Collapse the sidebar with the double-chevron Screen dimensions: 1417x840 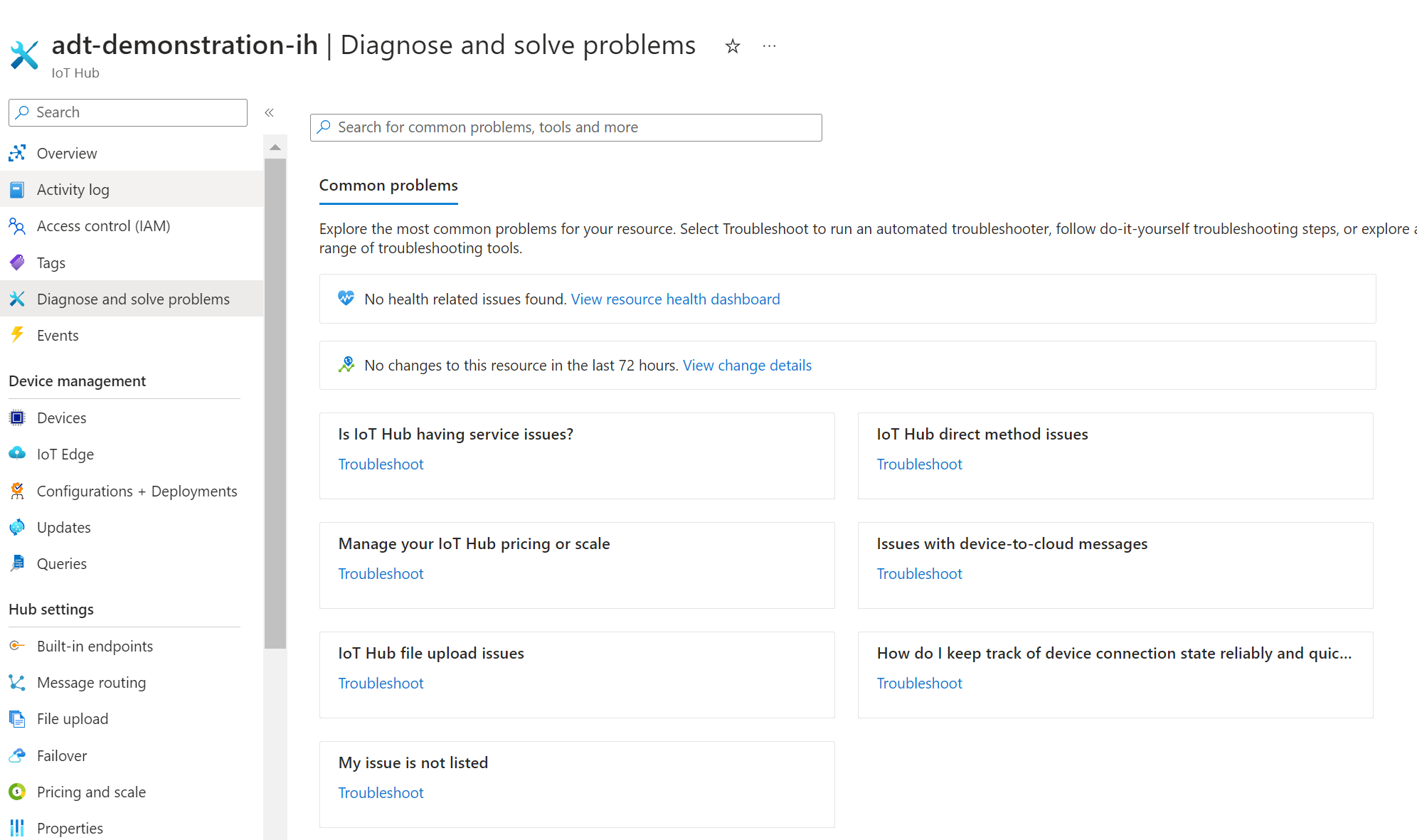point(269,112)
